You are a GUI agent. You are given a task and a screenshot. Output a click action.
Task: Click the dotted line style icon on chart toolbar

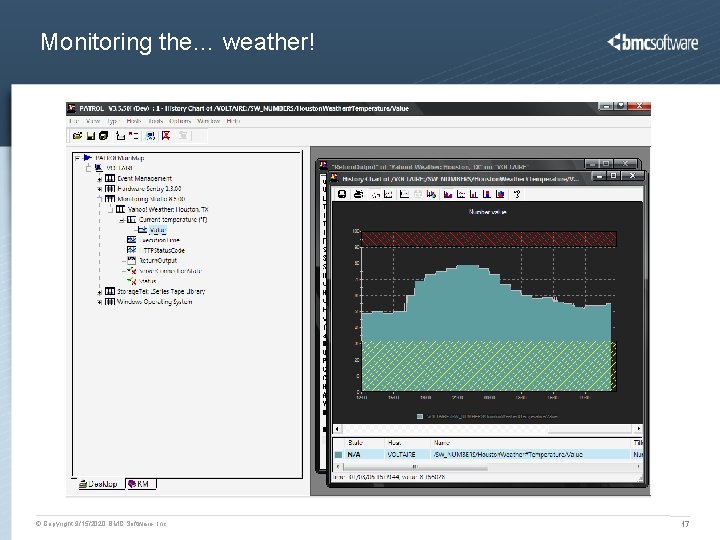coord(376,194)
